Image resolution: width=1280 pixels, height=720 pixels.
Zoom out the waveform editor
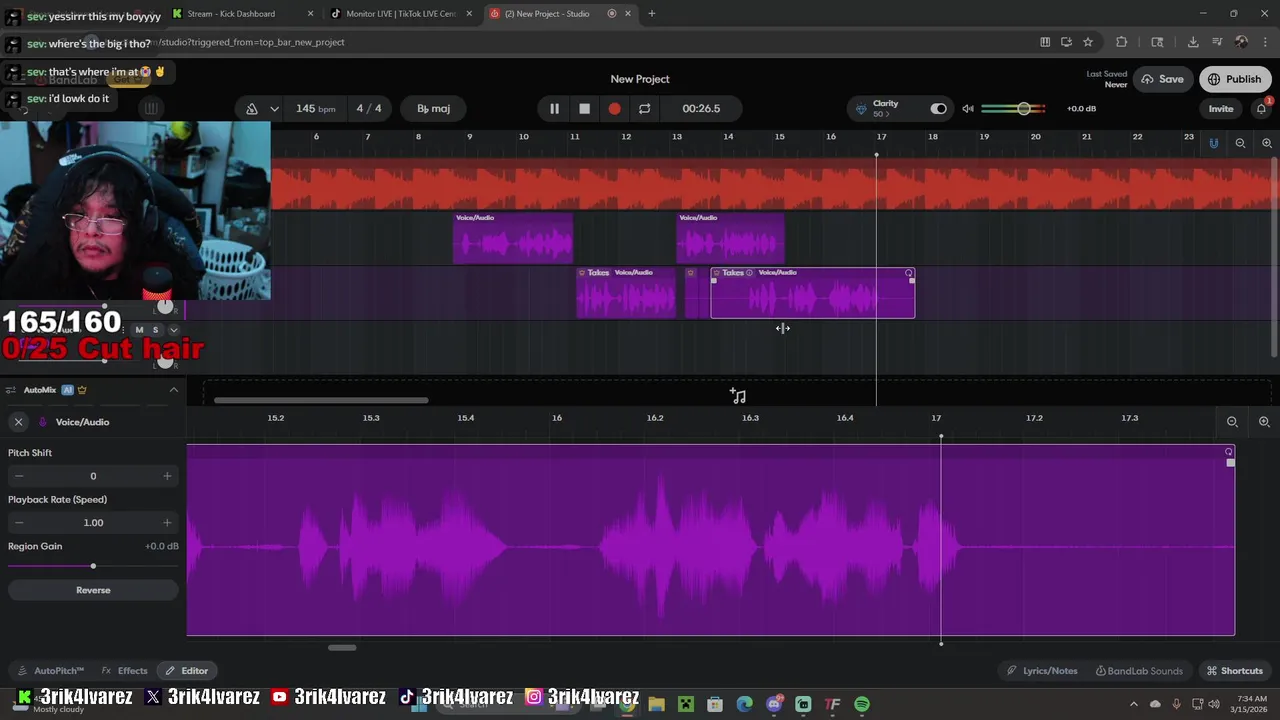coord(1232,422)
